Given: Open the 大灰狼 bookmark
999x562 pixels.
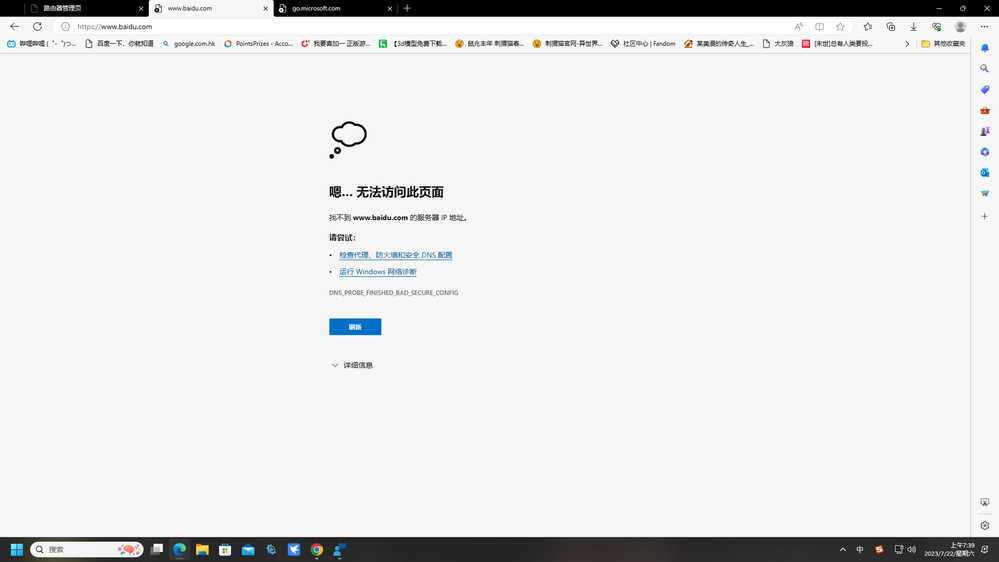Looking at the screenshot, I should 778,44.
